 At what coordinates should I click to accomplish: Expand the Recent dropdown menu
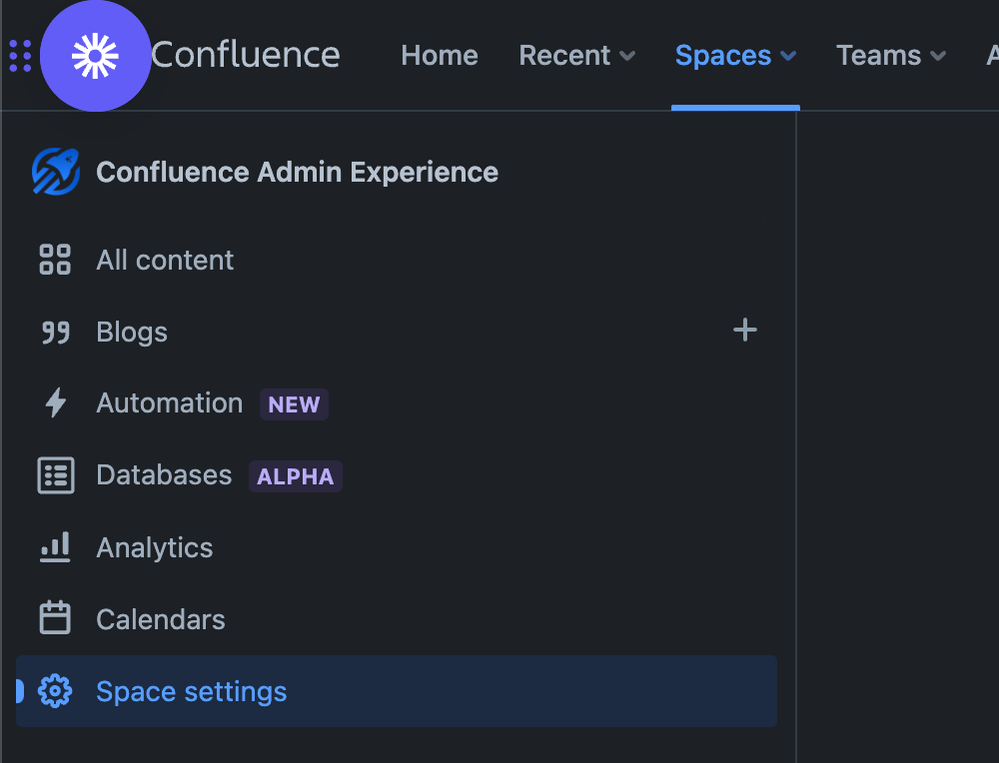click(x=577, y=56)
